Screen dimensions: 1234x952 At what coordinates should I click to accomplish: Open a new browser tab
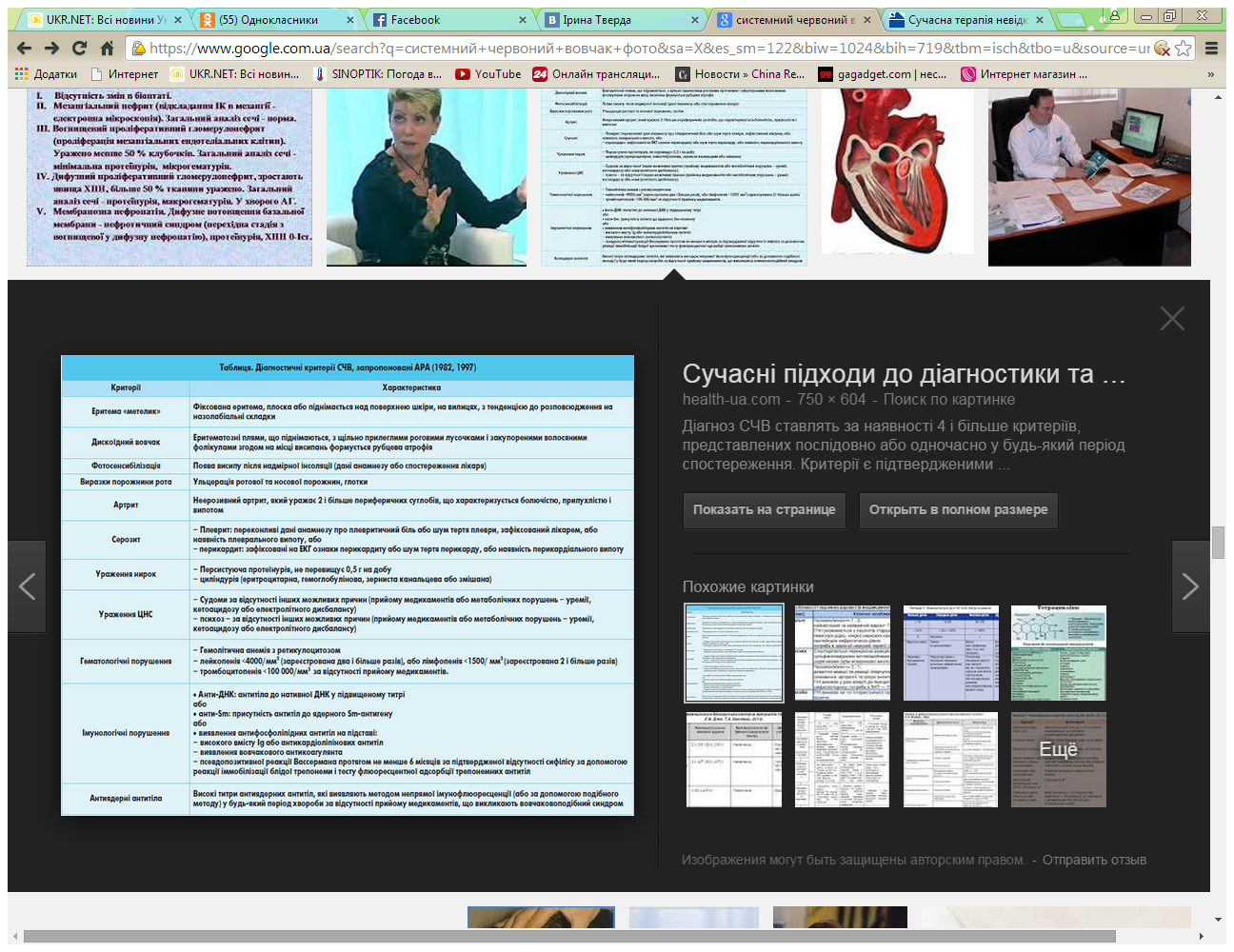click(x=1070, y=19)
